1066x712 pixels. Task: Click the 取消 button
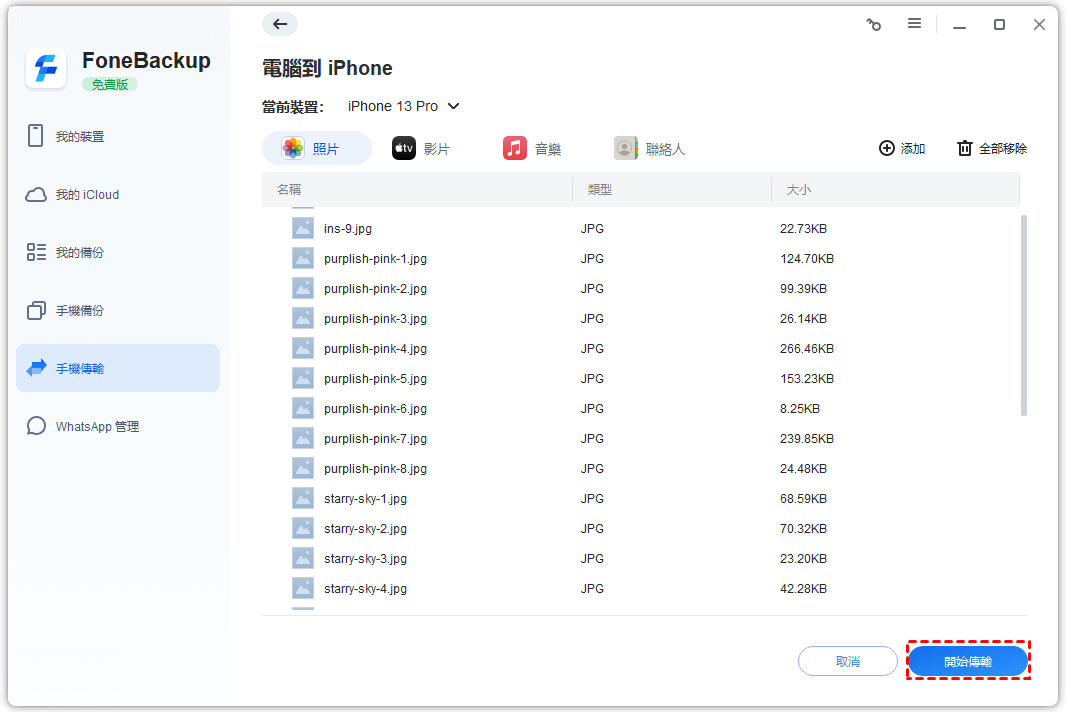click(848, 661)
